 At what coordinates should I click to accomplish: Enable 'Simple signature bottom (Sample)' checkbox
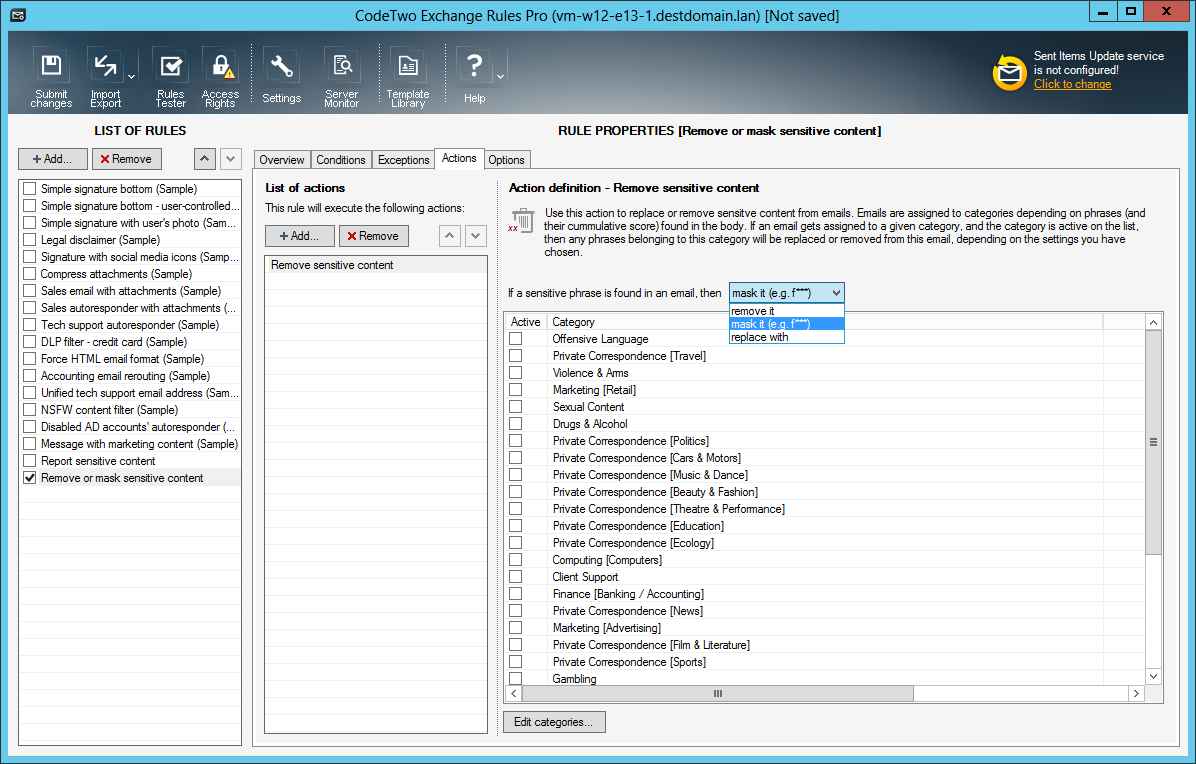point(30,188)
